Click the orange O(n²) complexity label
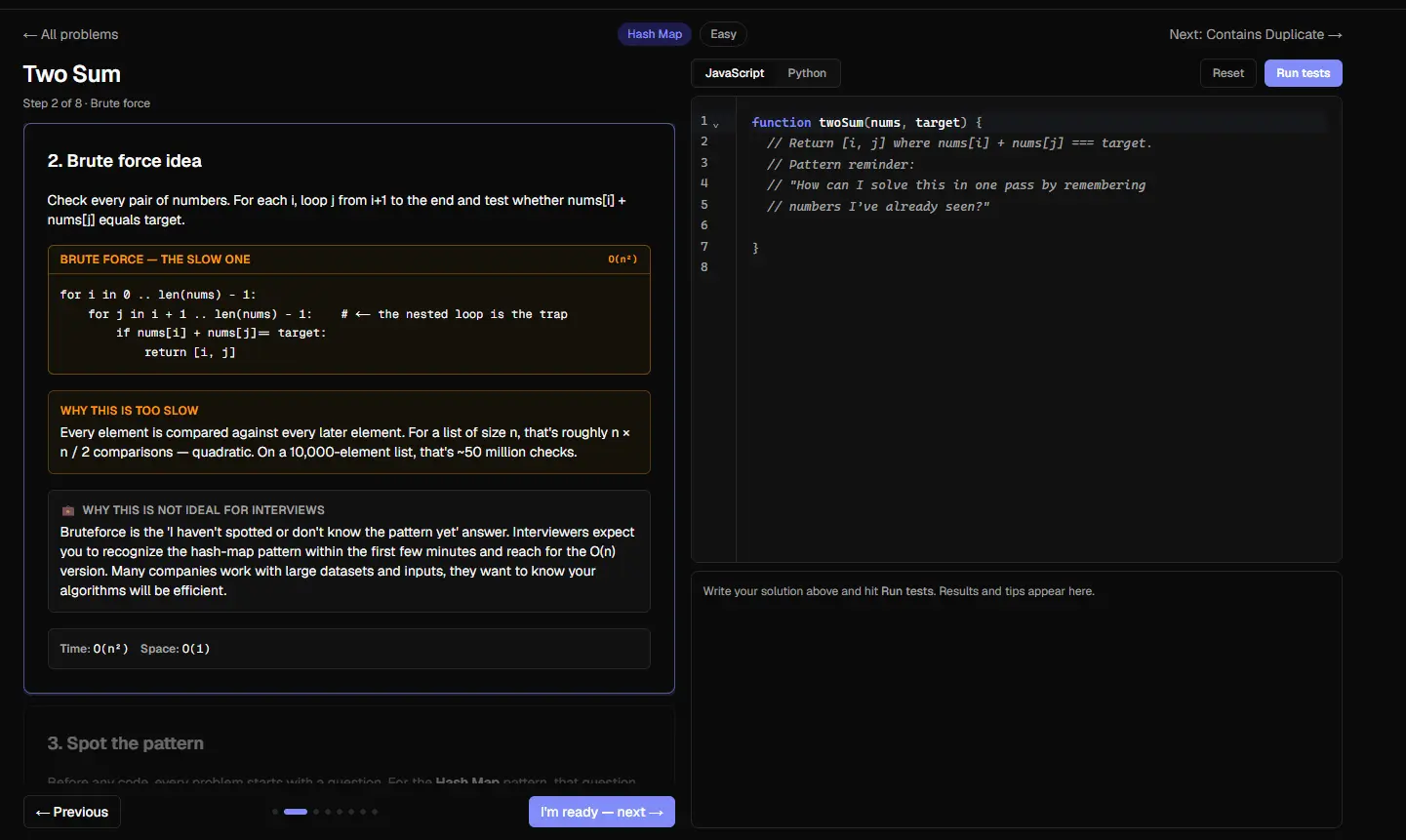The width and height of the screenshot is (1406, 840). (x=623, y=260)
